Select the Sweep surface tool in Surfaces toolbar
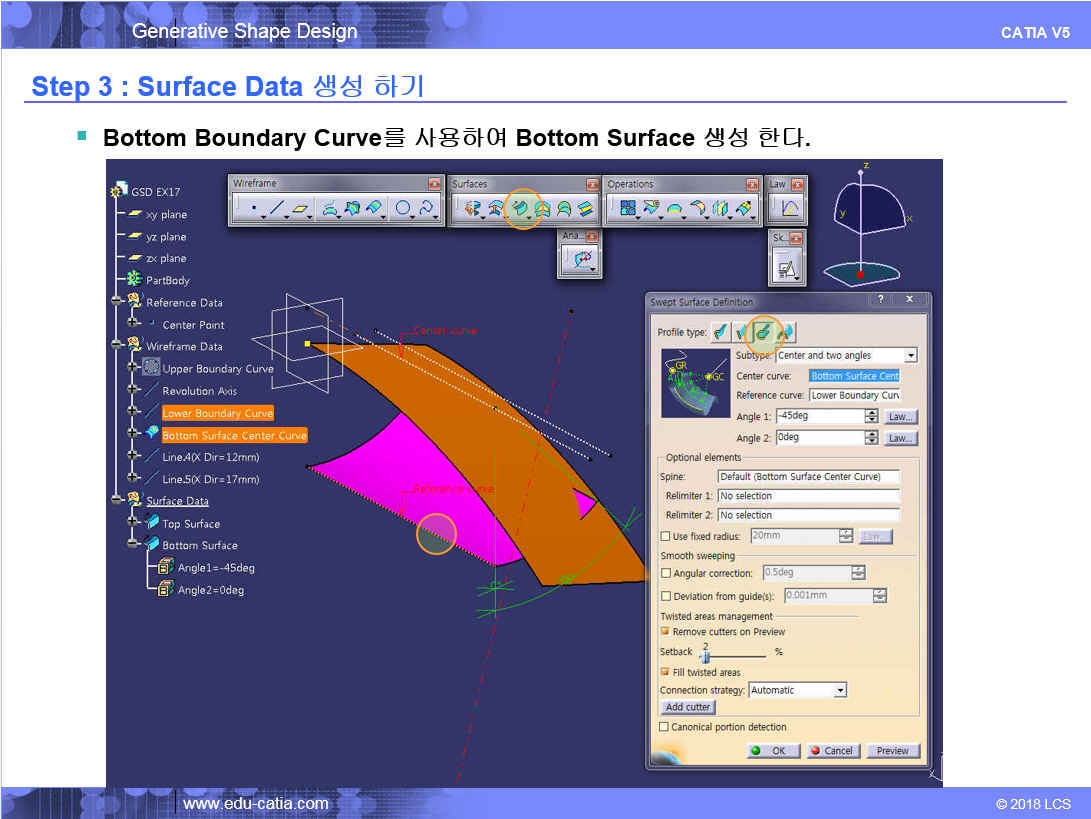The image size is (1091, 819). (x=520, y=208)
